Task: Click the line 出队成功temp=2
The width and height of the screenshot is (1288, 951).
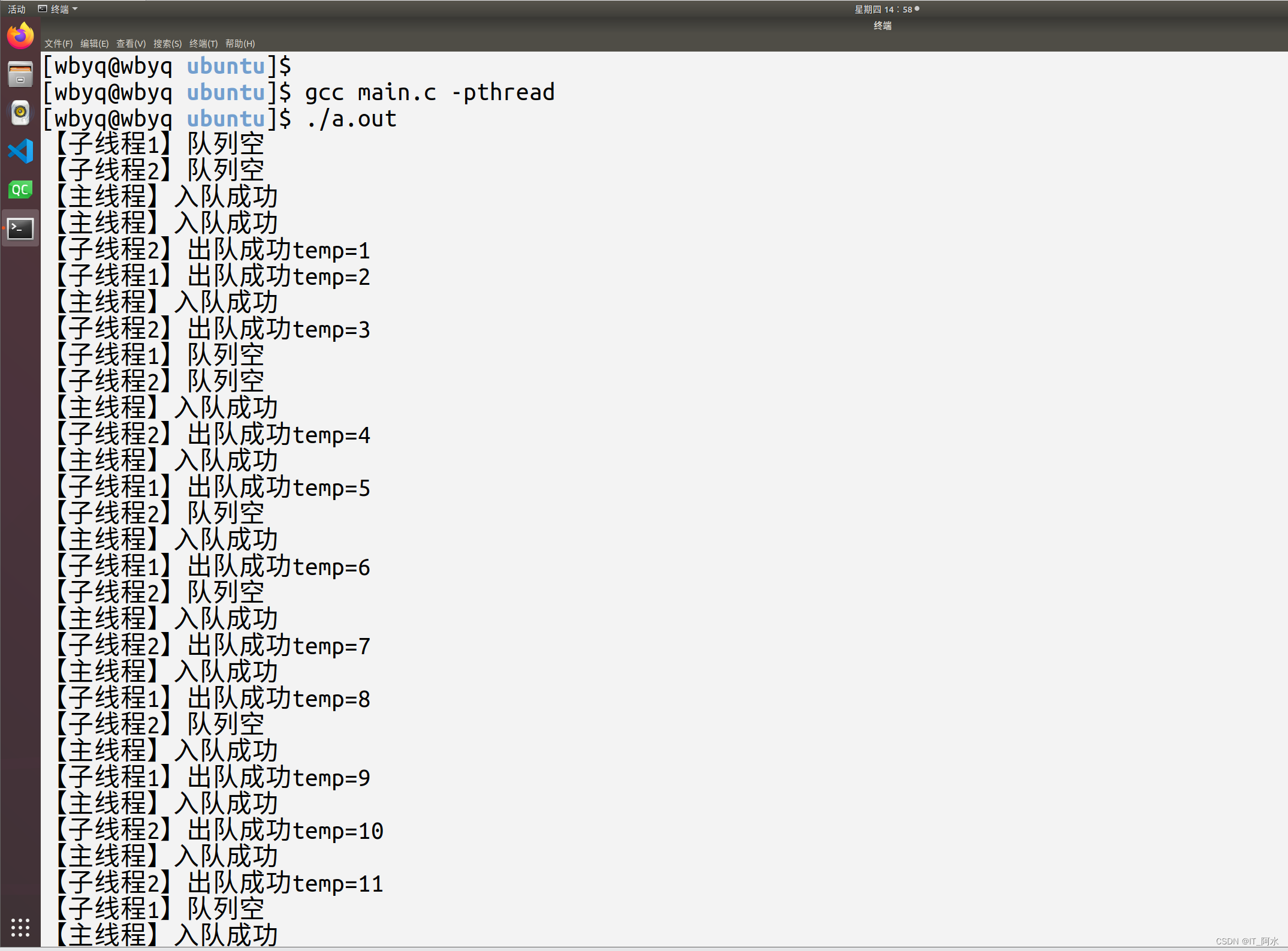Action: 213,276
